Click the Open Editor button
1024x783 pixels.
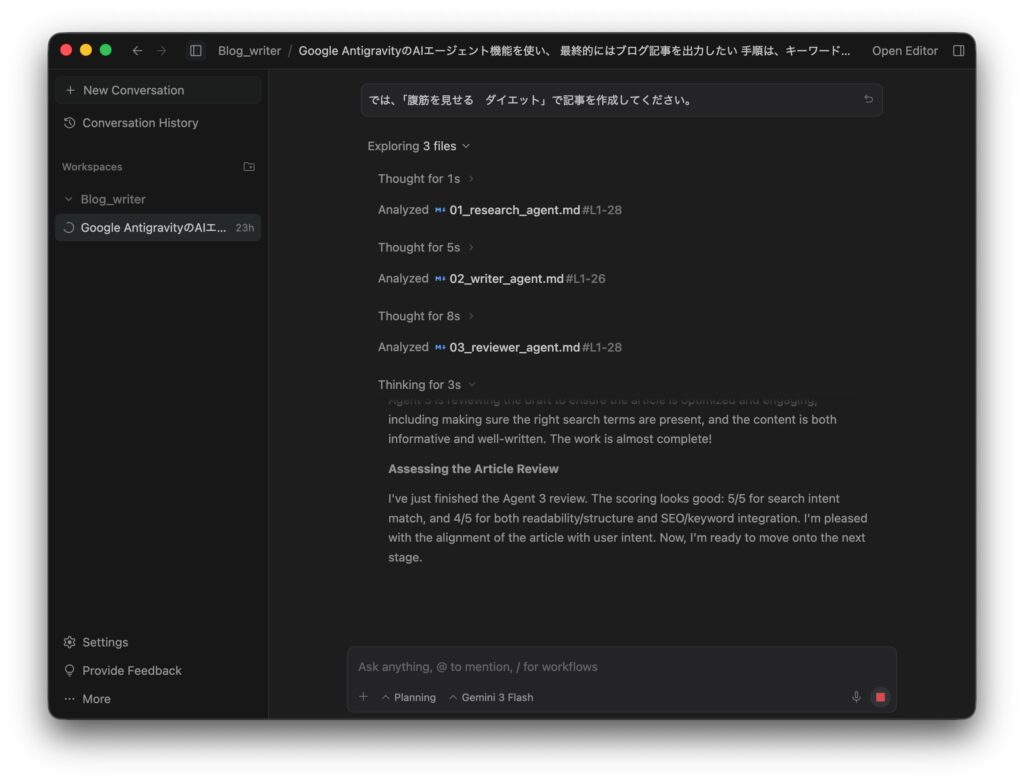pyautogui.click(x=904, y=51)
